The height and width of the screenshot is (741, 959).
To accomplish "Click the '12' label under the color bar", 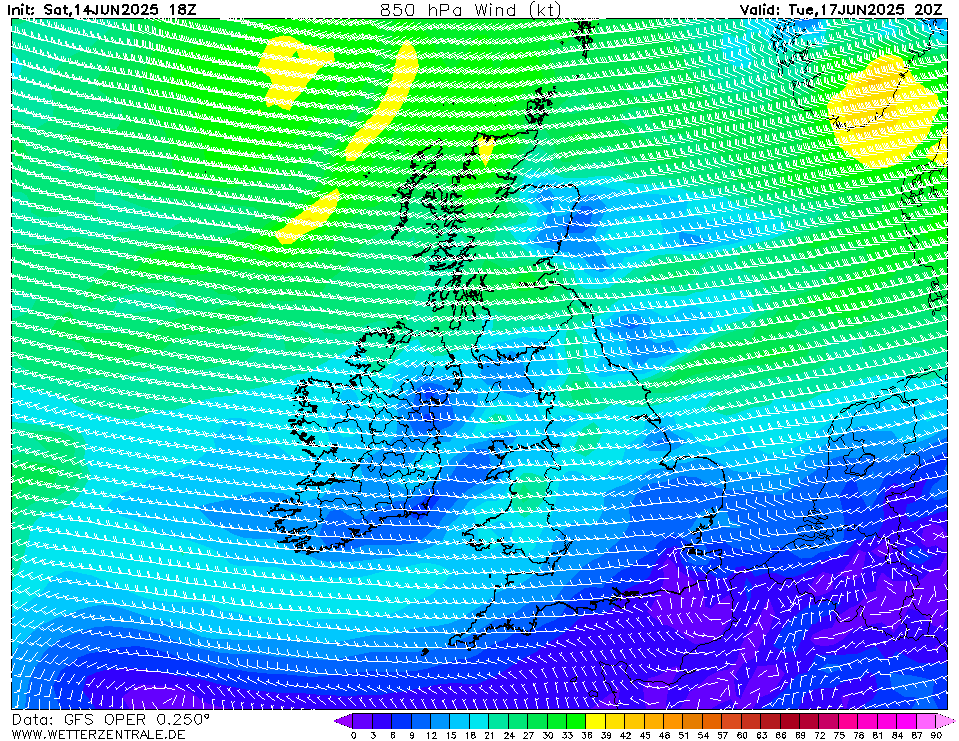I will click(x=431, y=735).
